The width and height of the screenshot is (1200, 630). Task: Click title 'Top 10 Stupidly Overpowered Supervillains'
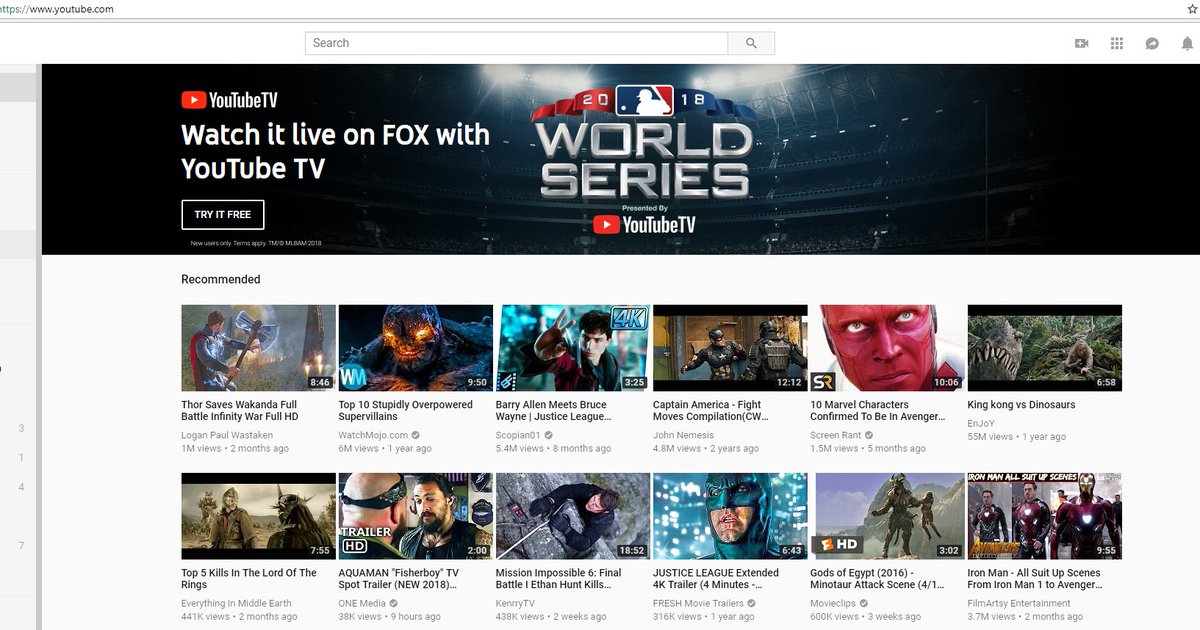(406, 411)
